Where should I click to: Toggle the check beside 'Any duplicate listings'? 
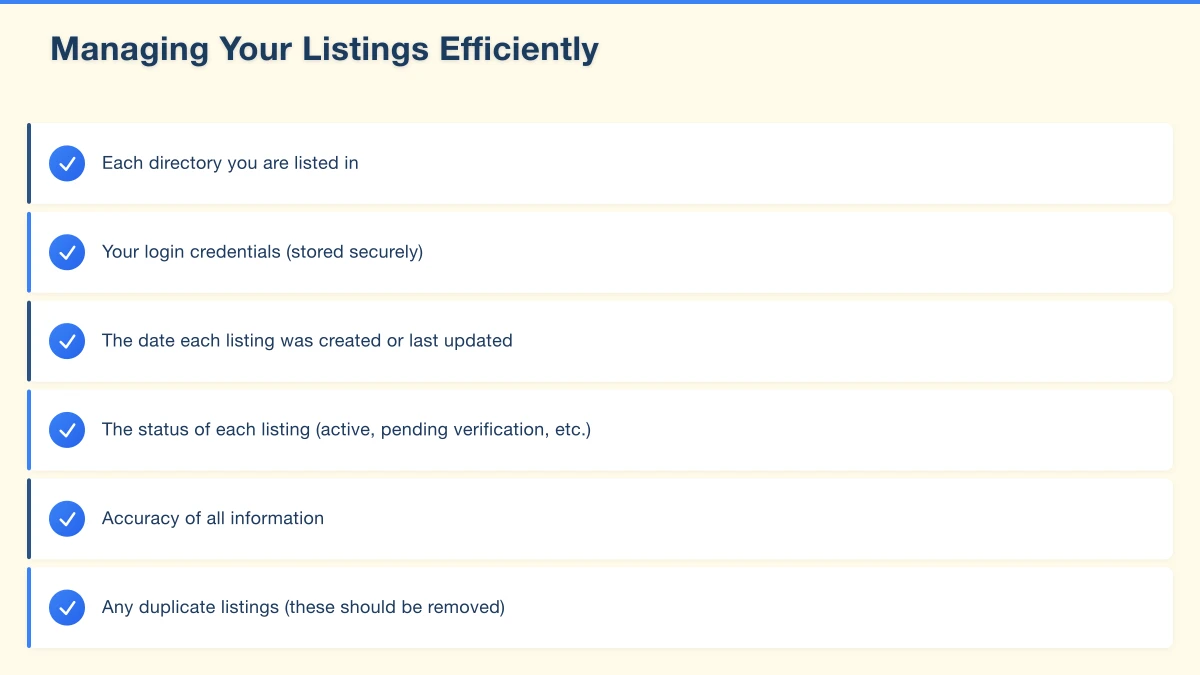coord(67,607)
